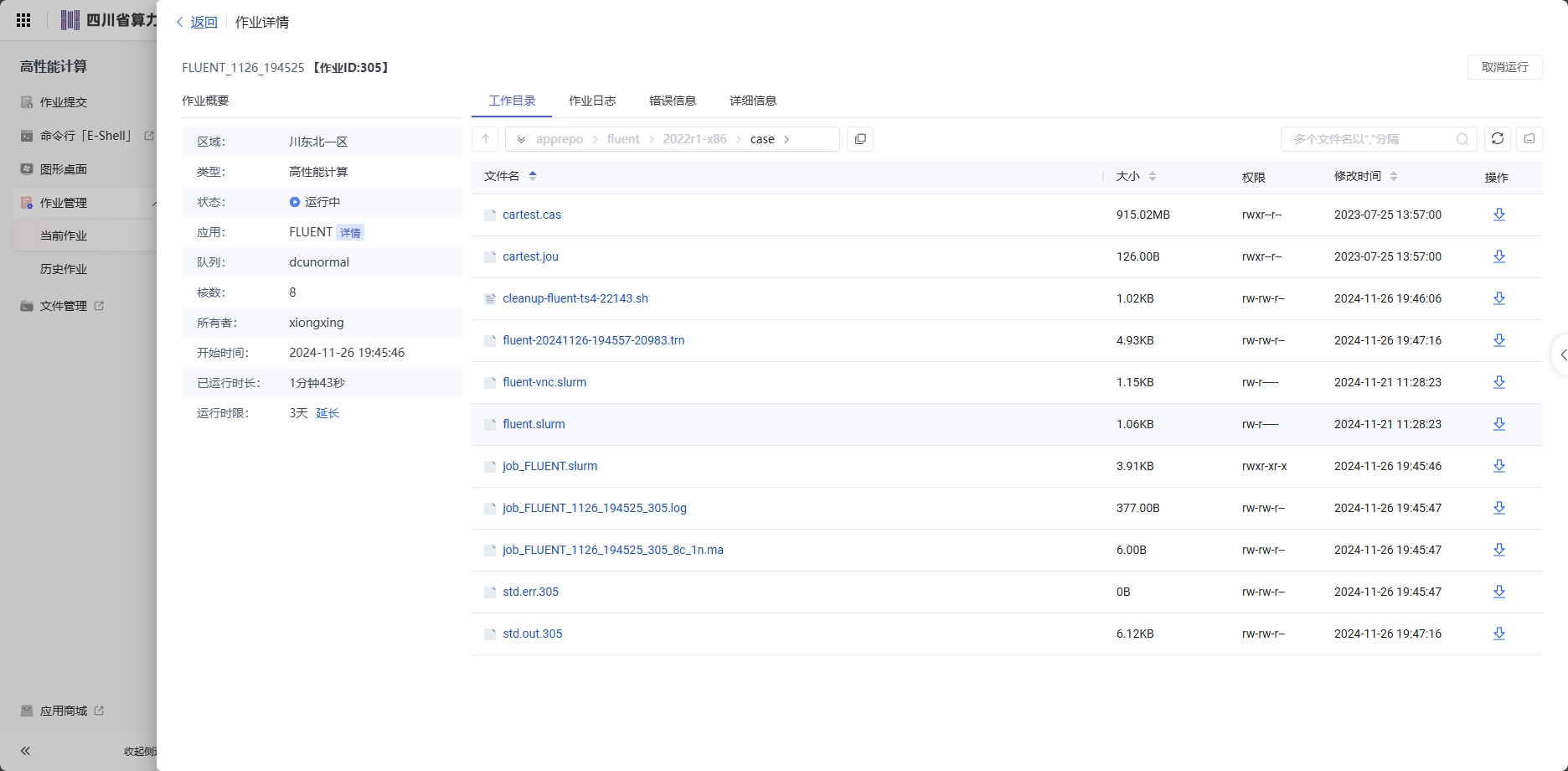Viewport: 1568px width, 771px height.
Task: Go back via 返回 link
Action: tap(197, 23)
